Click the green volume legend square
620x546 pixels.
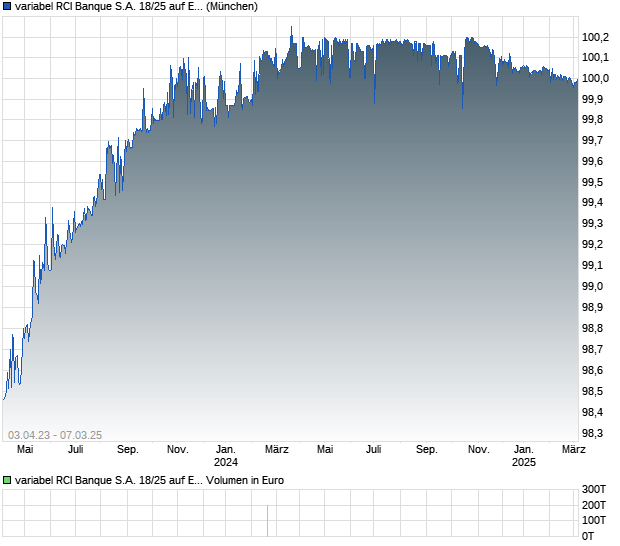click(8, 480)
